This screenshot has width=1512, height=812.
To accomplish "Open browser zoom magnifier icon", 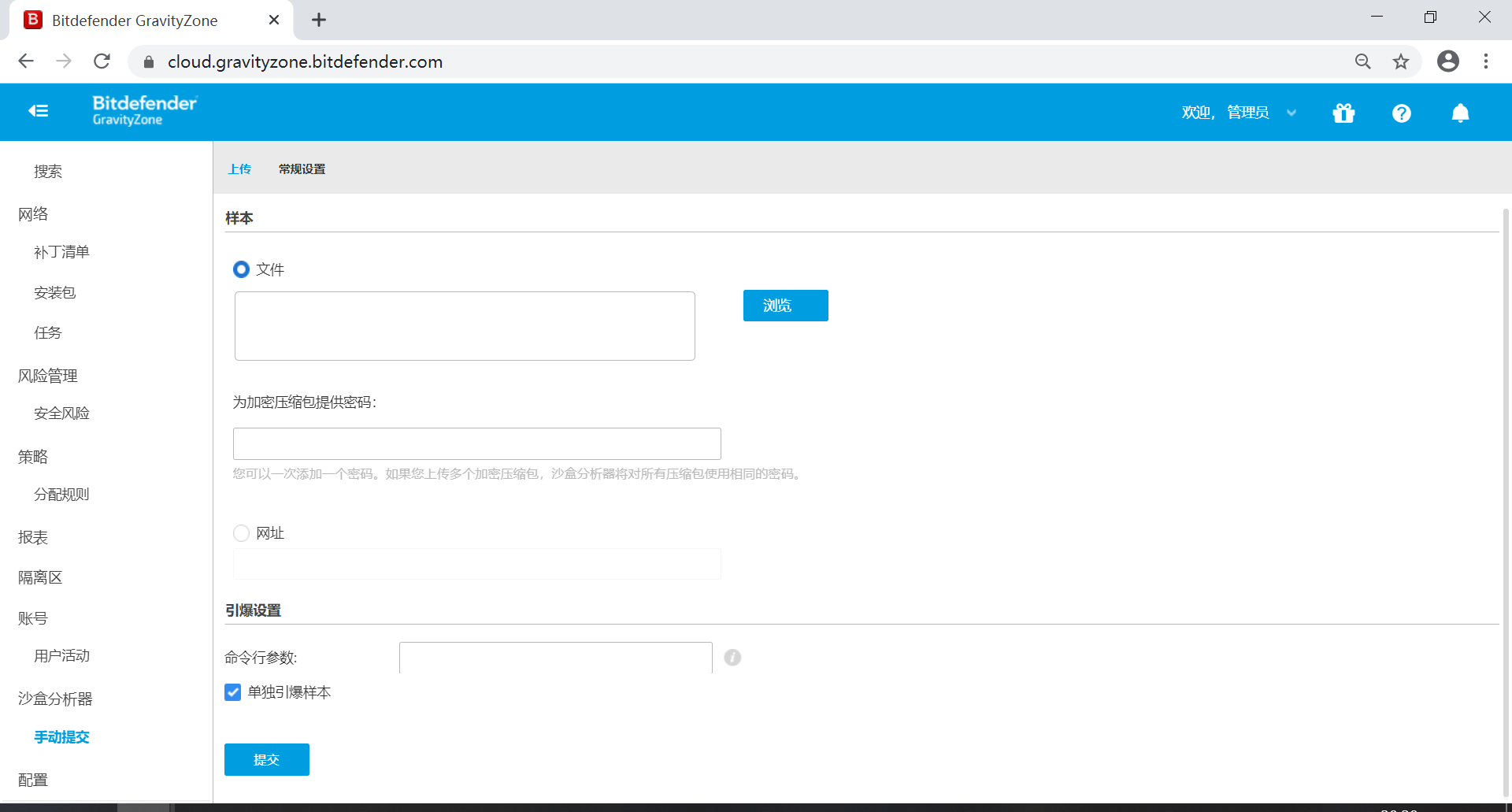I will (x=1362, y=61).
